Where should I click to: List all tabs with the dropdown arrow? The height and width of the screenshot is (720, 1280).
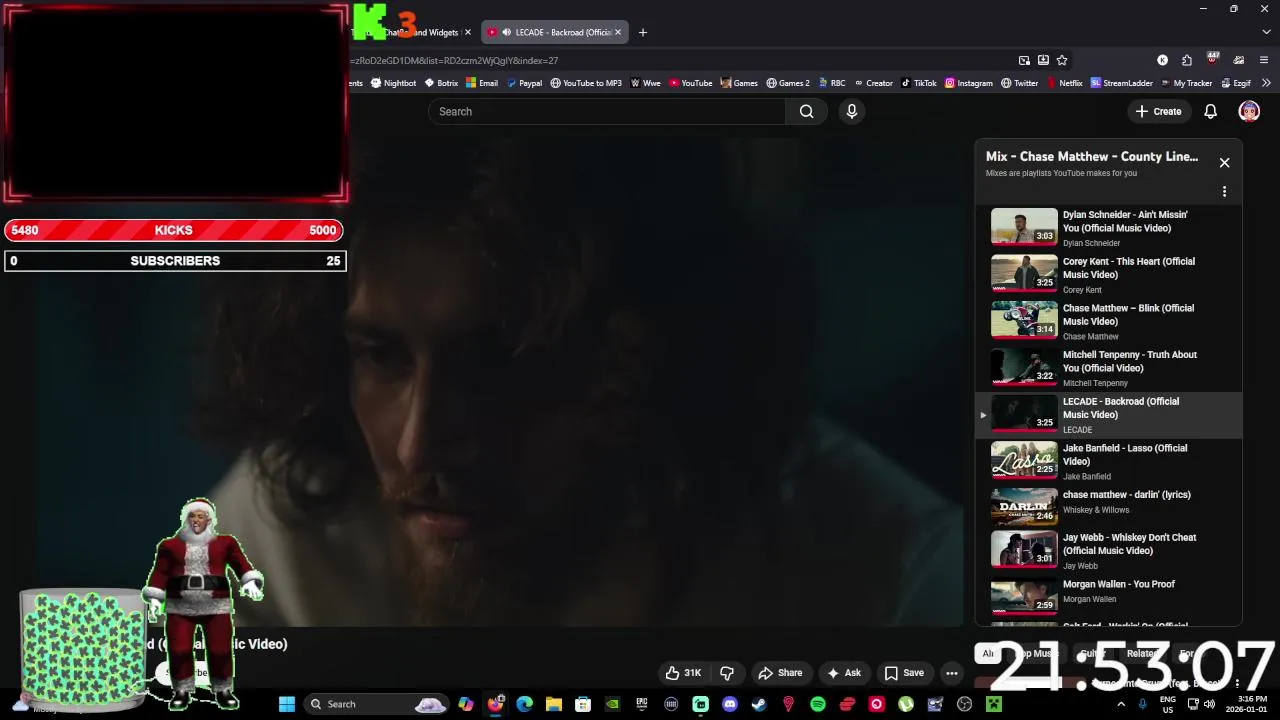click(x=1267, y=32)
